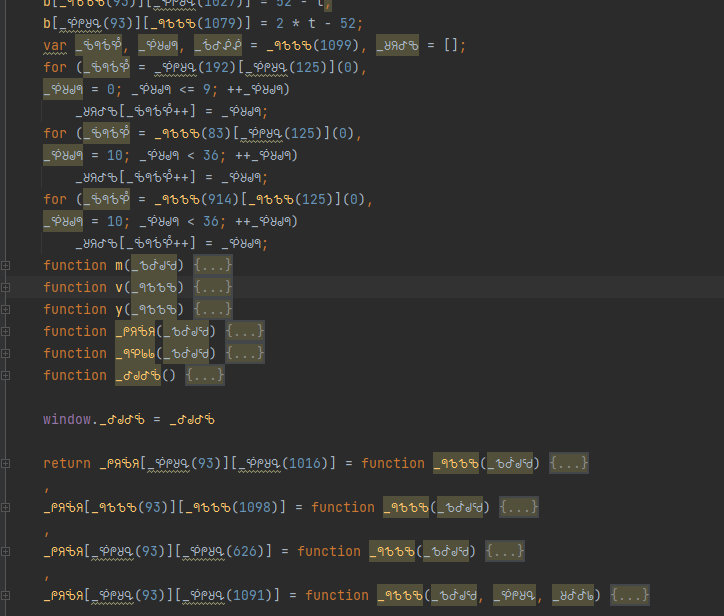Click {...} placeholder on three-parameter function line
The image size is (724, 616).
(630, 595)
